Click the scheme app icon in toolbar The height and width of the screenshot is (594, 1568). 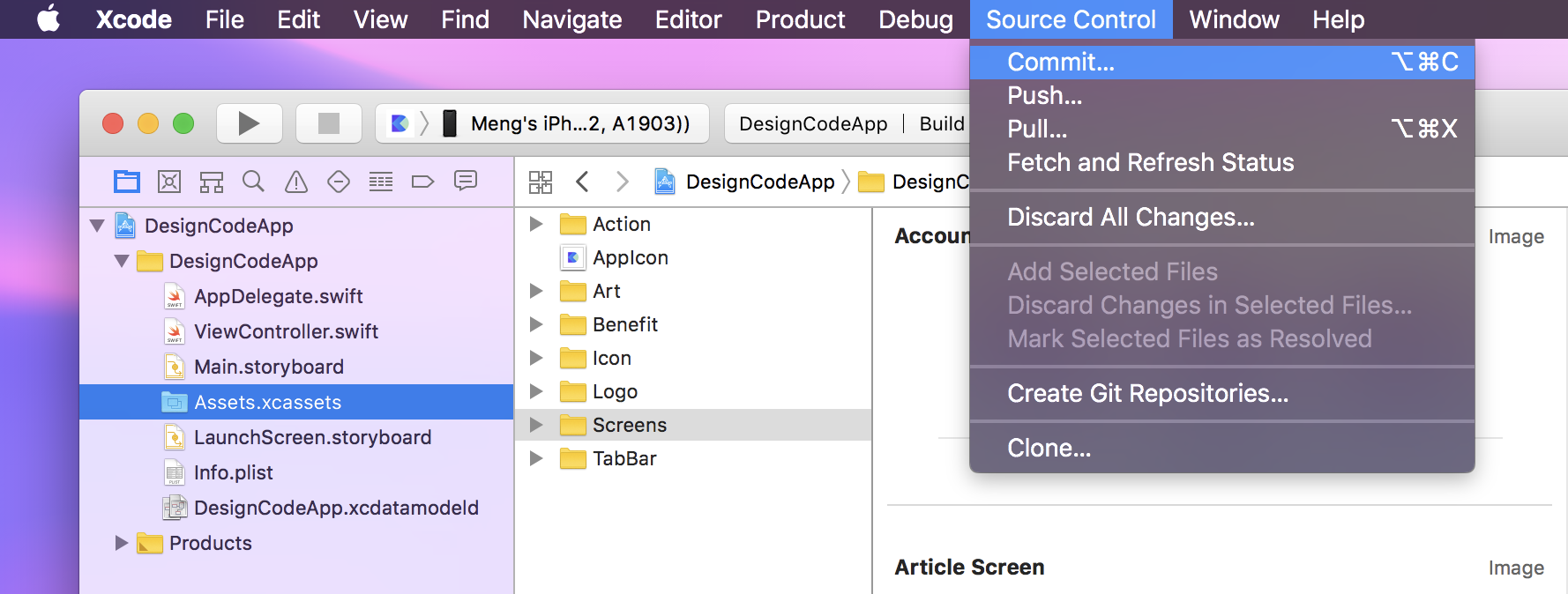pyautogui.click(x=399, y=123)
